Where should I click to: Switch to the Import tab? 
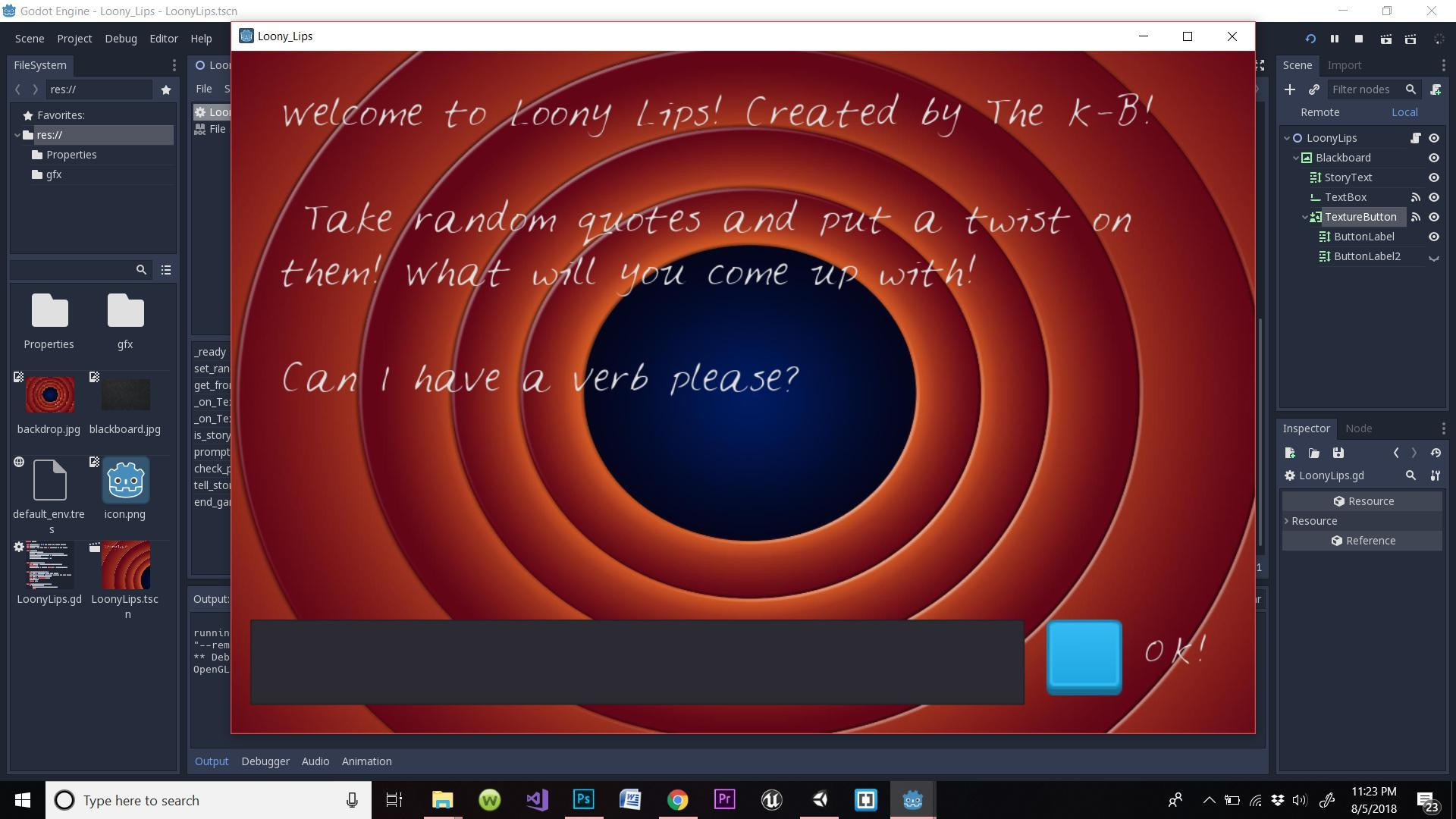1345,65
